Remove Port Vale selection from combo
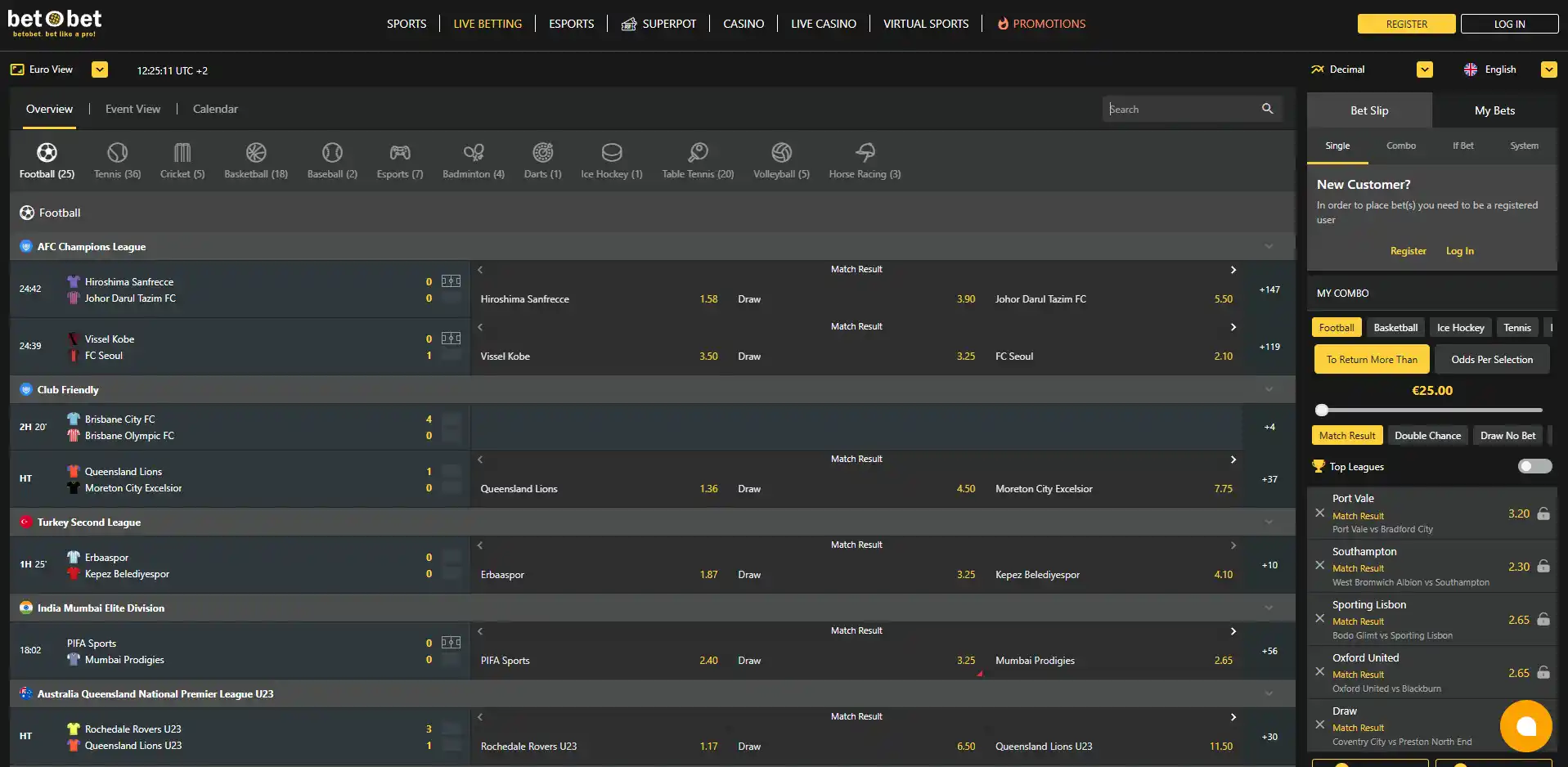Image resolution: width=1568 pixels, height=767 pixels. point(1319,513)
